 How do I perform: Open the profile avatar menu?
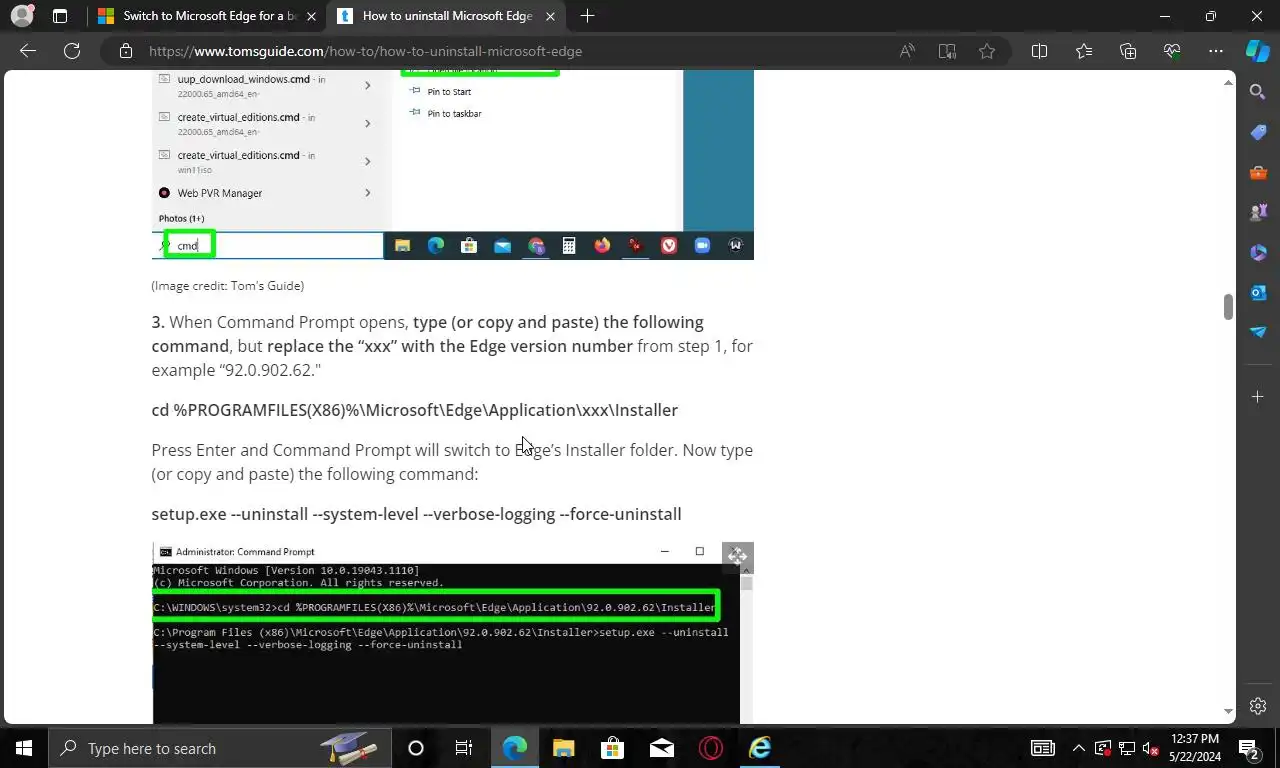click(21, 16)
